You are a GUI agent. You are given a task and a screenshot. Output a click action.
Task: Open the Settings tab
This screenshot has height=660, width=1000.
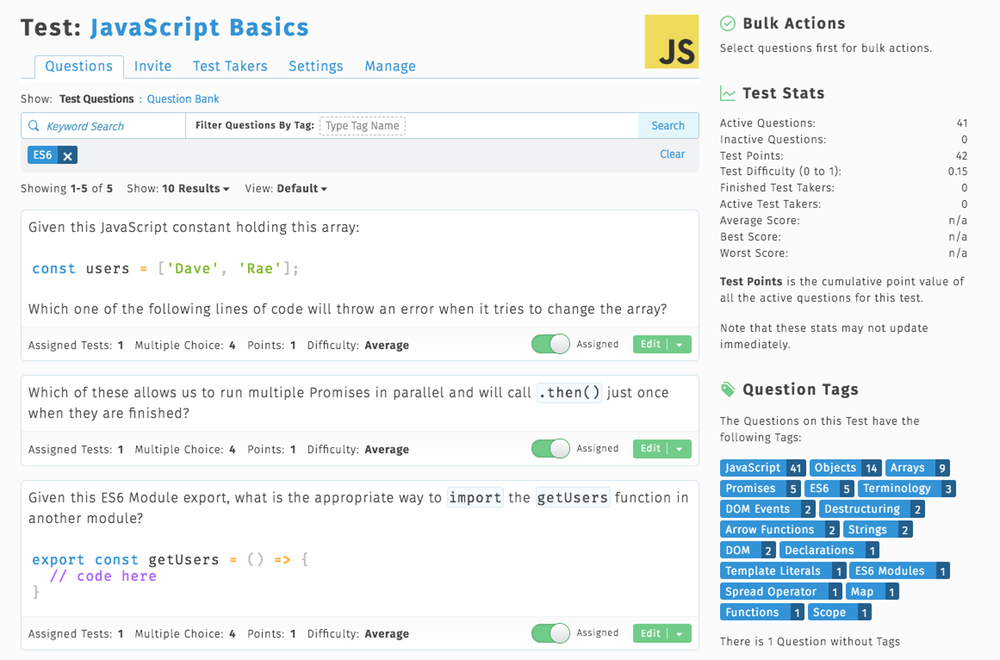(316, 66)
